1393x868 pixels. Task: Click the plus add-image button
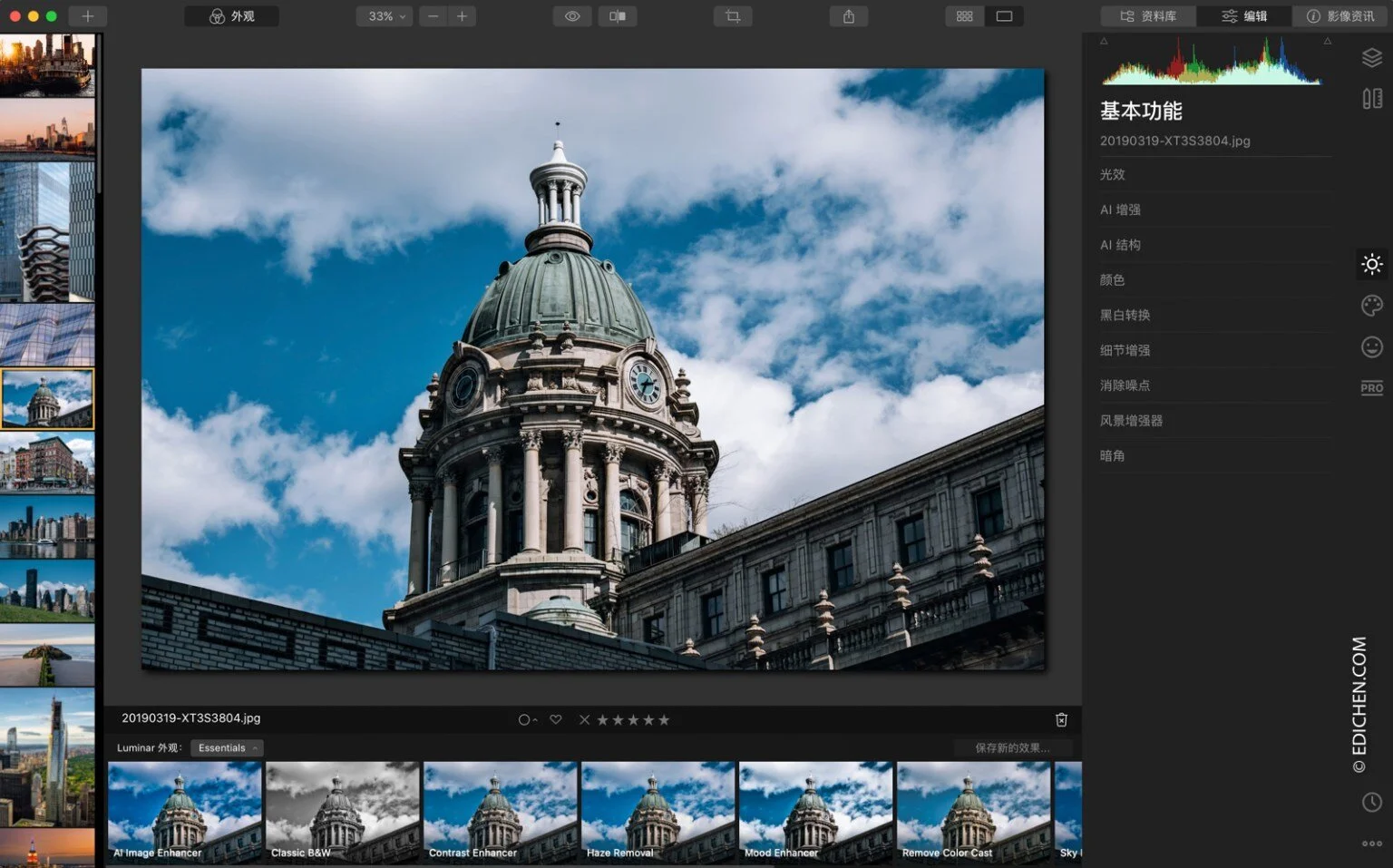click(x=87, y=16)
